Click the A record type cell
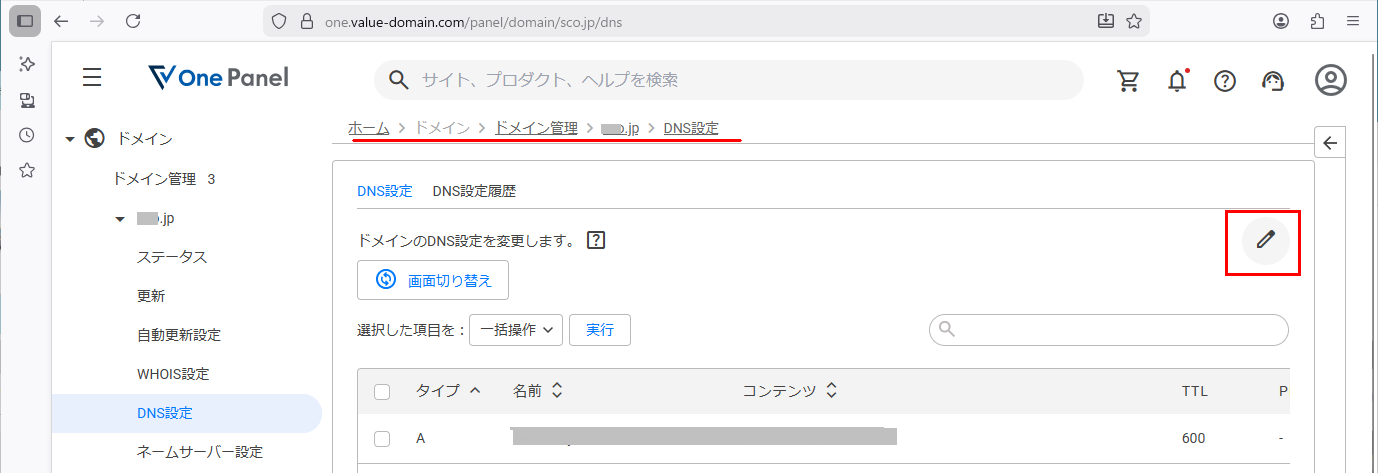The width and height of the screenshot is (1378, 473). click(x=421, y=438)
